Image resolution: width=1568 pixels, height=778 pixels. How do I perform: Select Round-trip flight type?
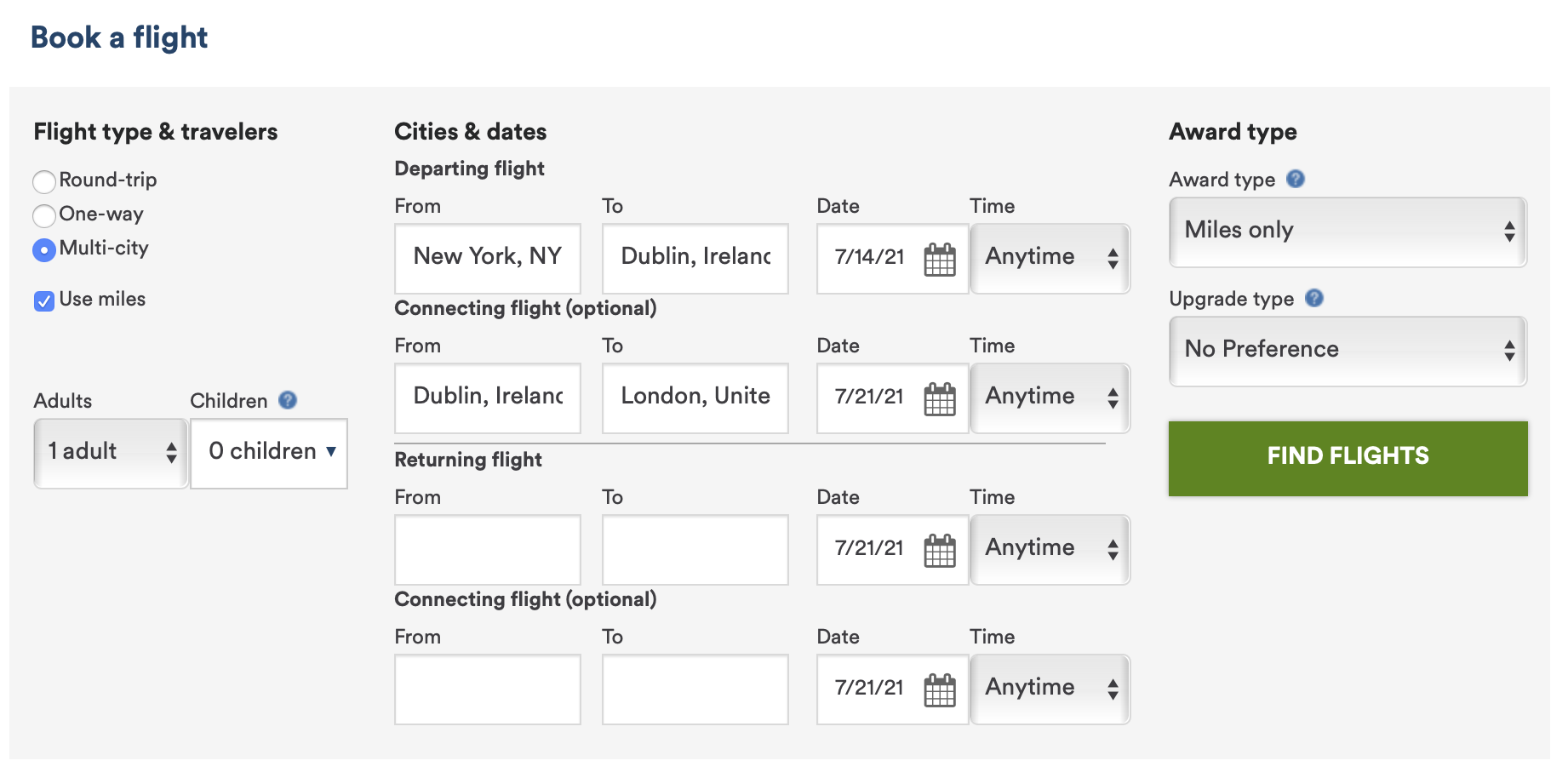pyautogui.click(x=44, y=181)
